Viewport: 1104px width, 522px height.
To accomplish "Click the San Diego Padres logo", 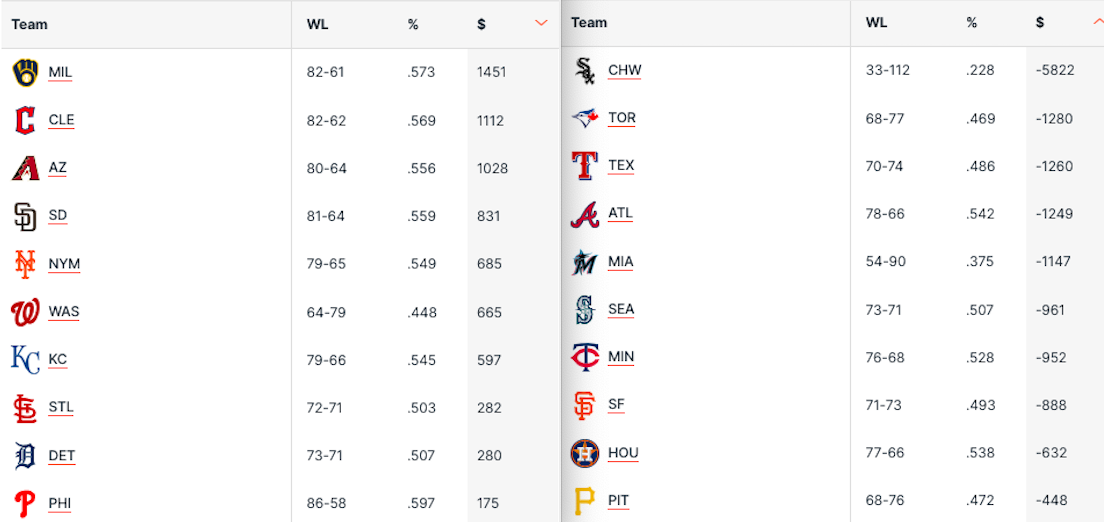I will point(26,215).
